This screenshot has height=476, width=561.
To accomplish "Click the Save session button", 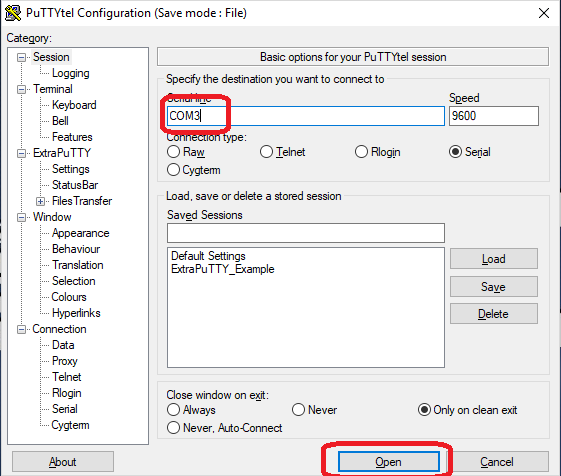I will [493, 286].
